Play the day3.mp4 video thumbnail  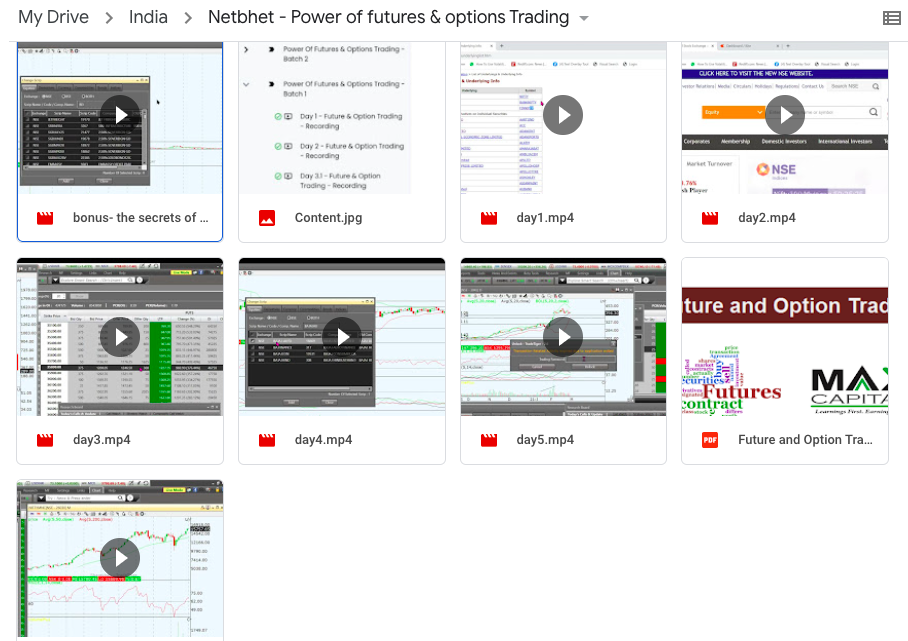(x=120, y=337)
